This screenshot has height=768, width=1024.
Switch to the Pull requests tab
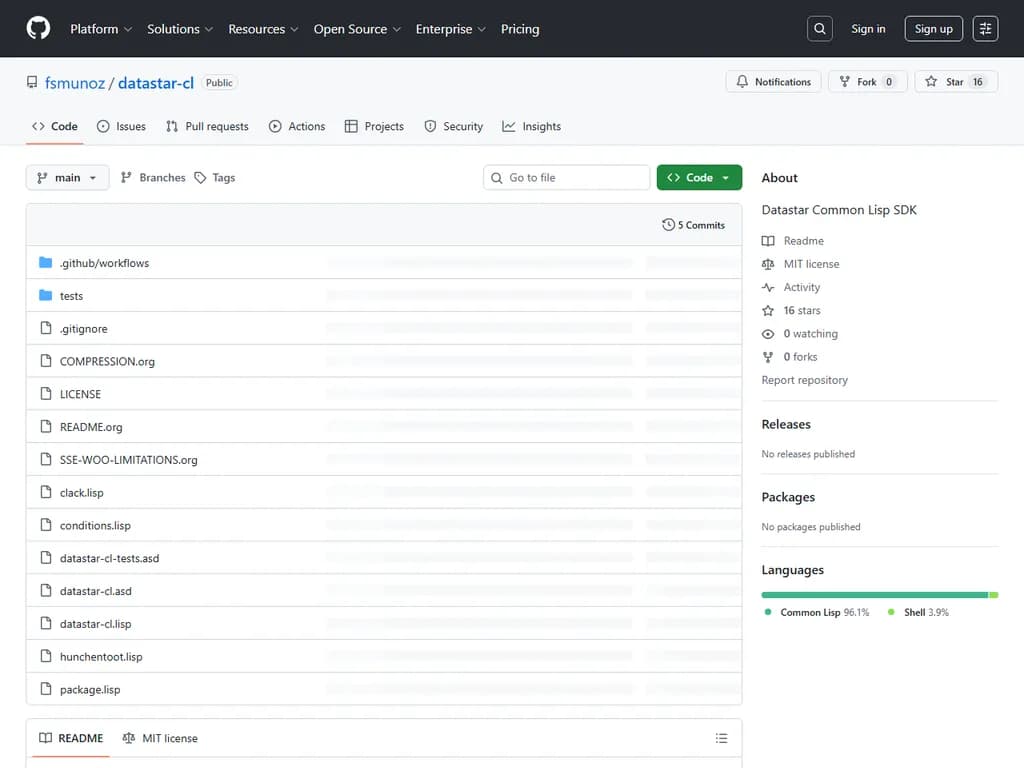coord(207,126)
